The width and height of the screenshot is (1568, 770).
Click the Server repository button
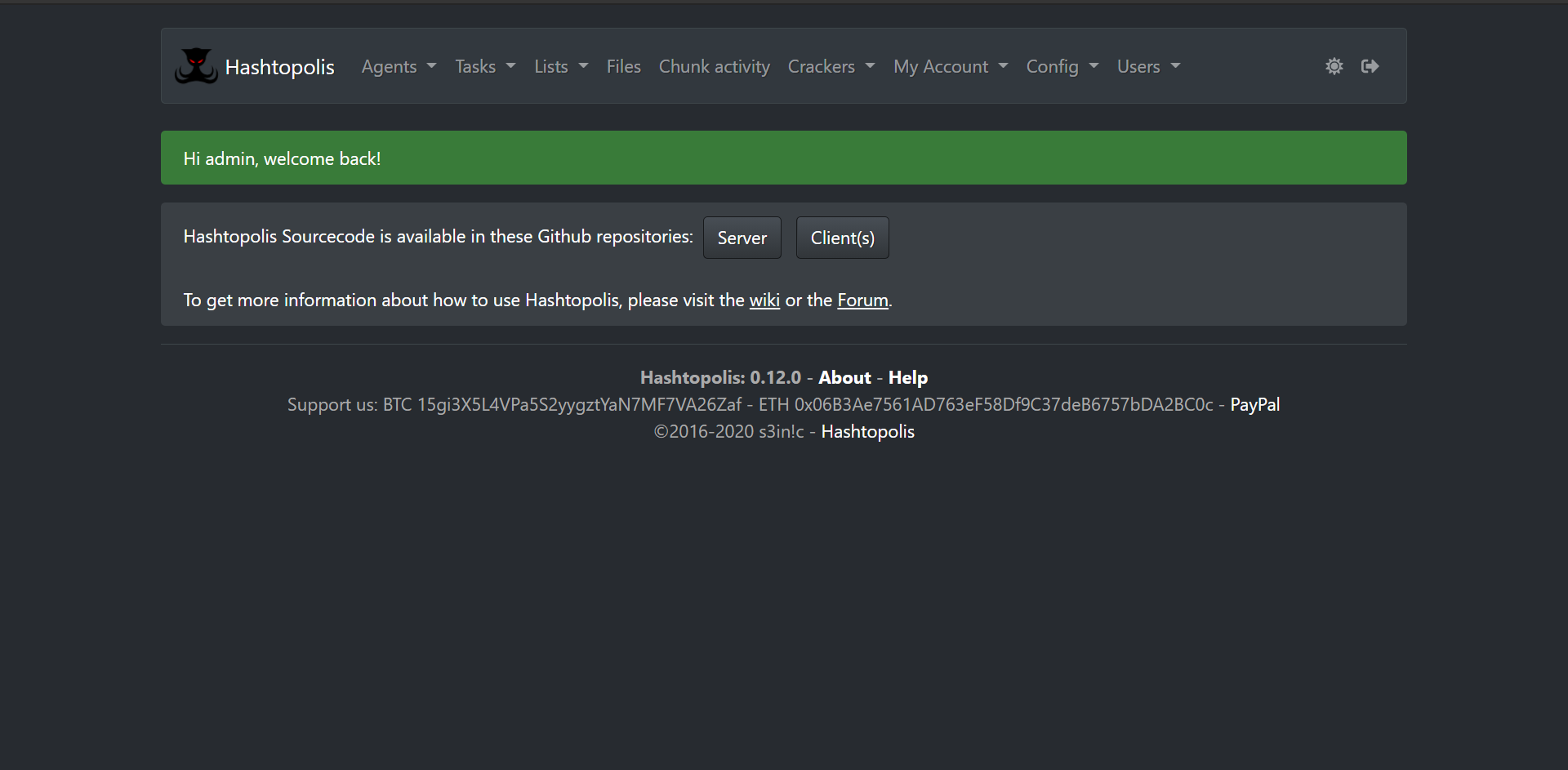742,238
